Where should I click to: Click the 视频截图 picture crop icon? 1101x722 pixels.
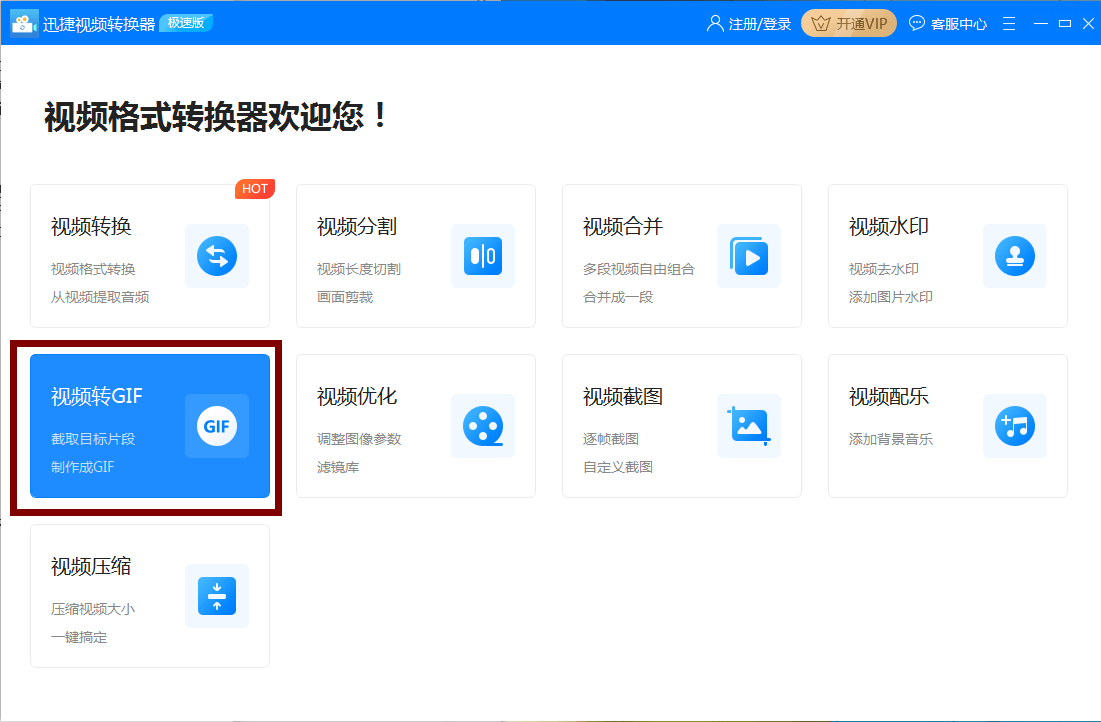click(749, 426)
